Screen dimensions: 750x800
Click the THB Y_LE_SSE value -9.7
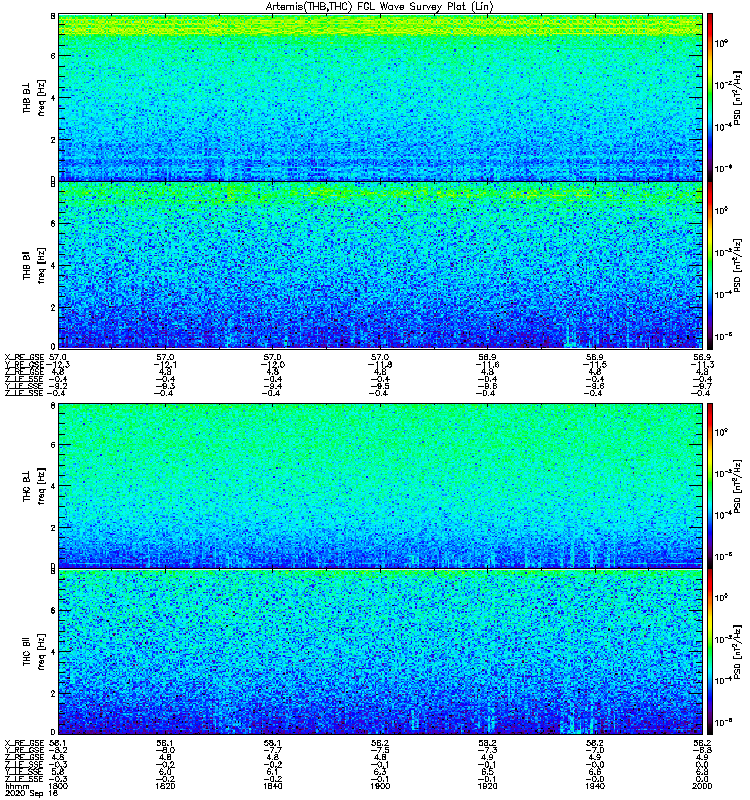coord(702,386)
